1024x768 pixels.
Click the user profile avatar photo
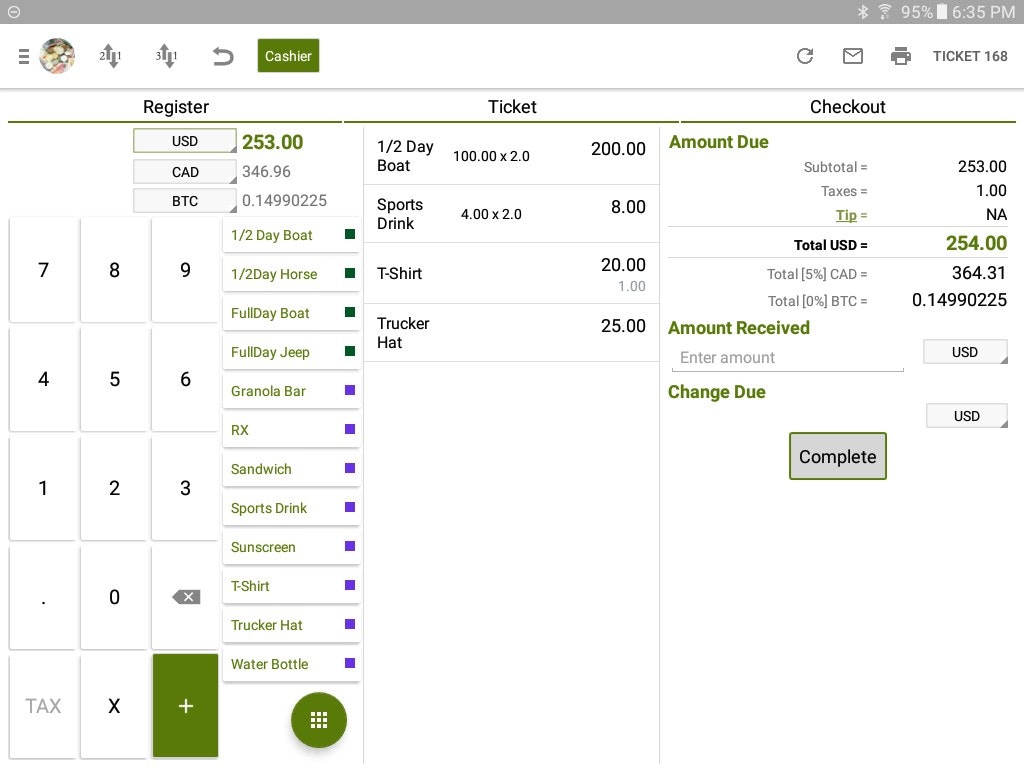pyautogui.click(x=57, y=56)
